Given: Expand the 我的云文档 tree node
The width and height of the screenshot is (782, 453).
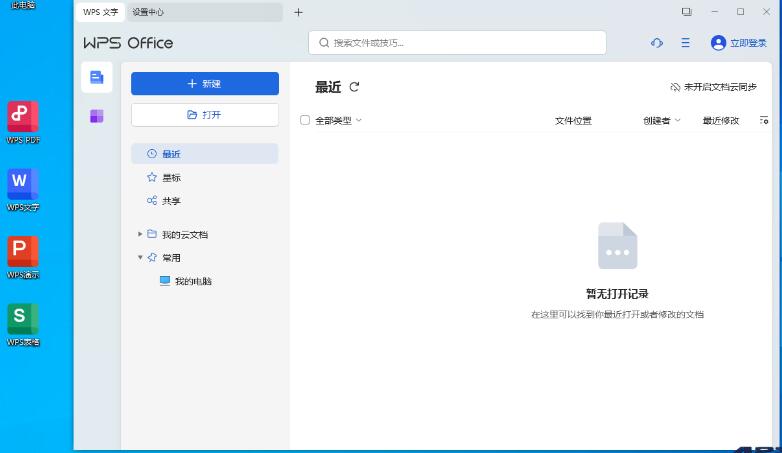Looking at the screenshot, I should [x=140, y=234].
